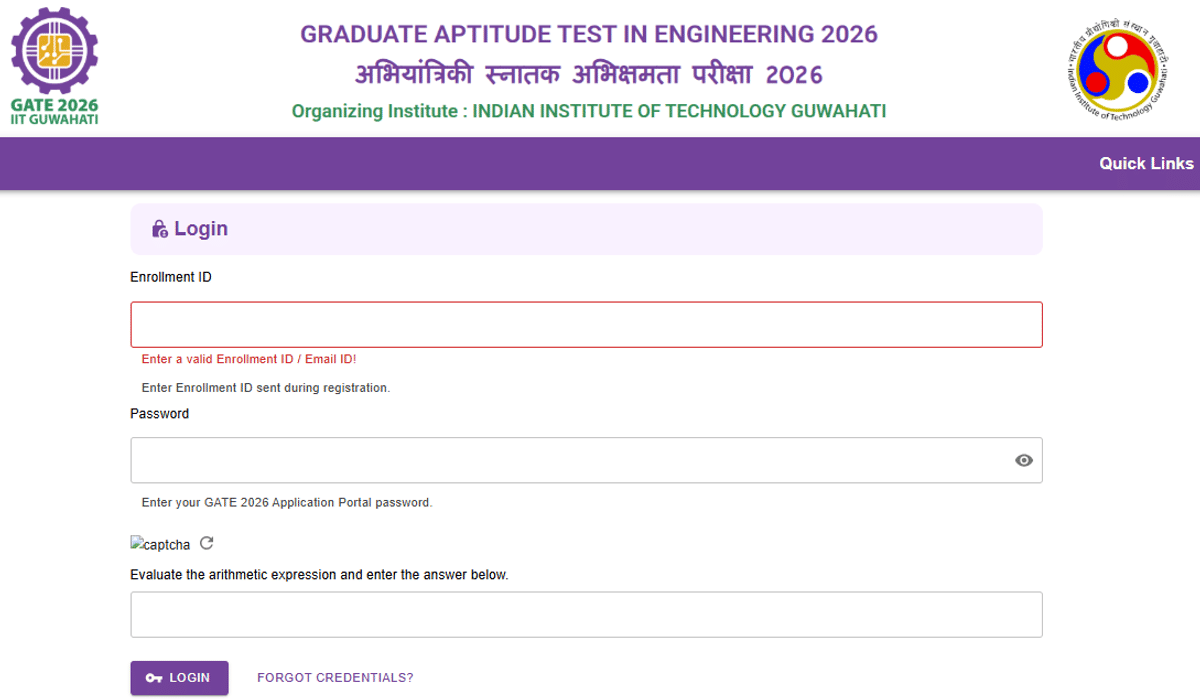The height and width of the screenshot is (699, 1200).
Task: Open the FORGOT CREDENTIALS? link
Action: click(335, 678)
